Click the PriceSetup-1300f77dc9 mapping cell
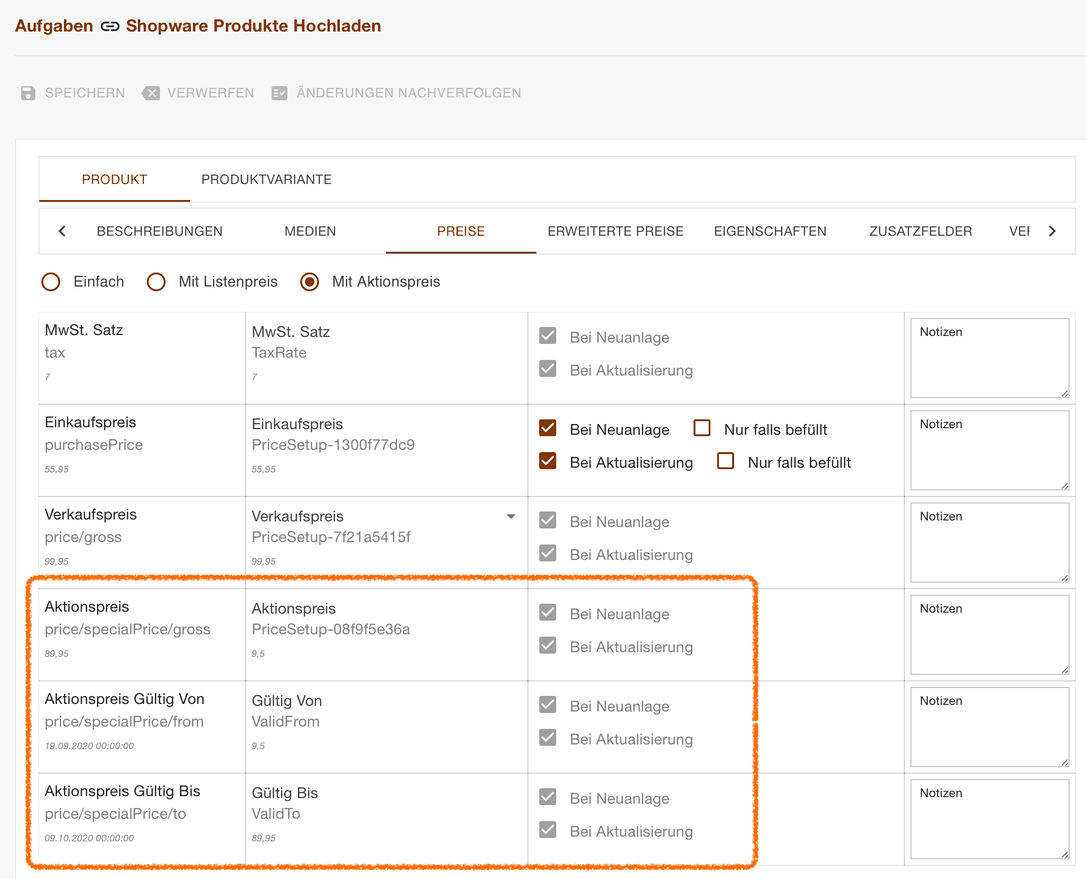 pyautogui.click(x=386, y=450)
